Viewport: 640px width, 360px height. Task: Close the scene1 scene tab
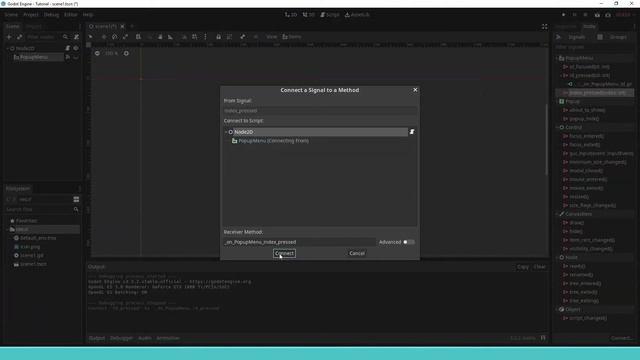pyautogui.click(x=122, y=26)
